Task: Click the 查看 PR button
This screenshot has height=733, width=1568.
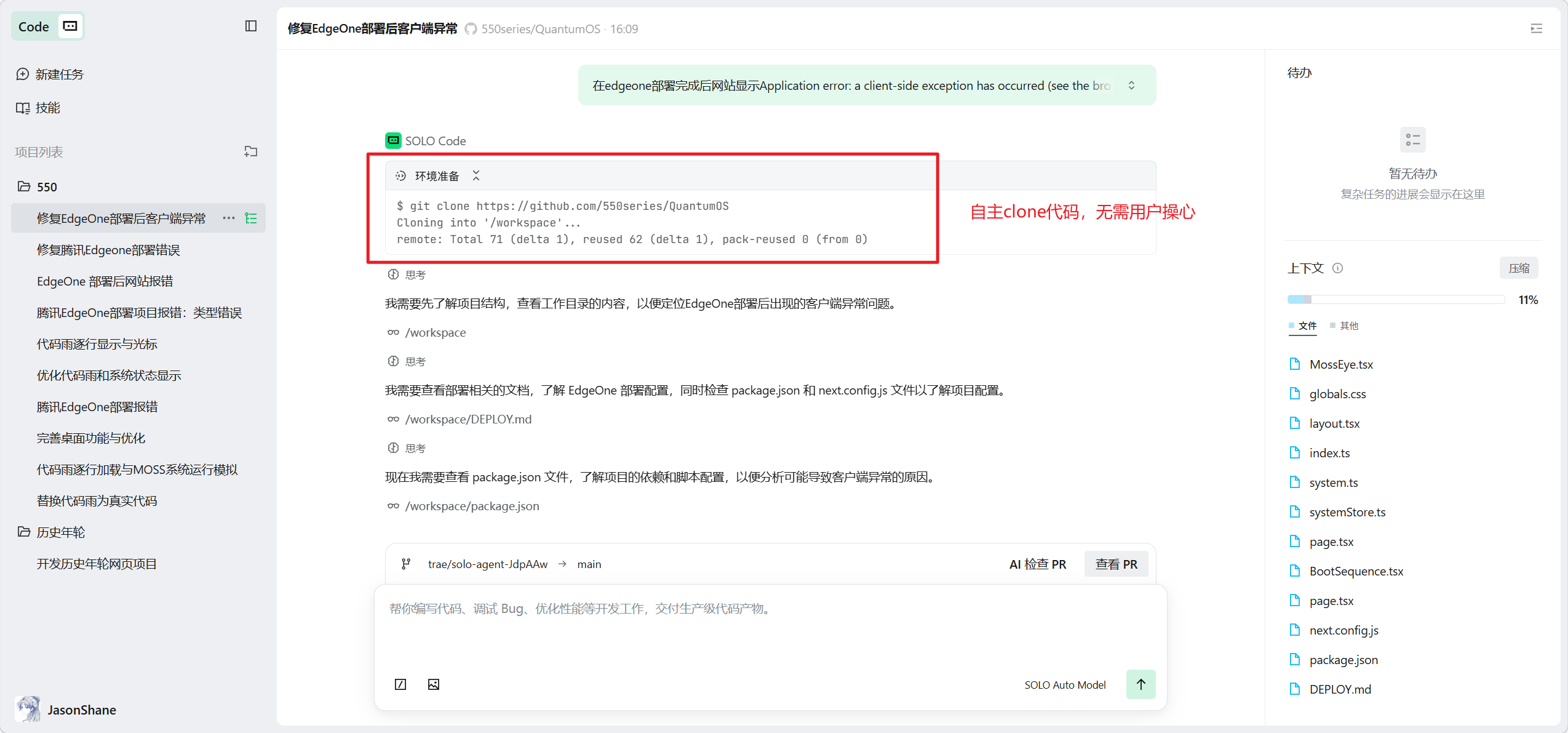Action: click(1116, 564)
